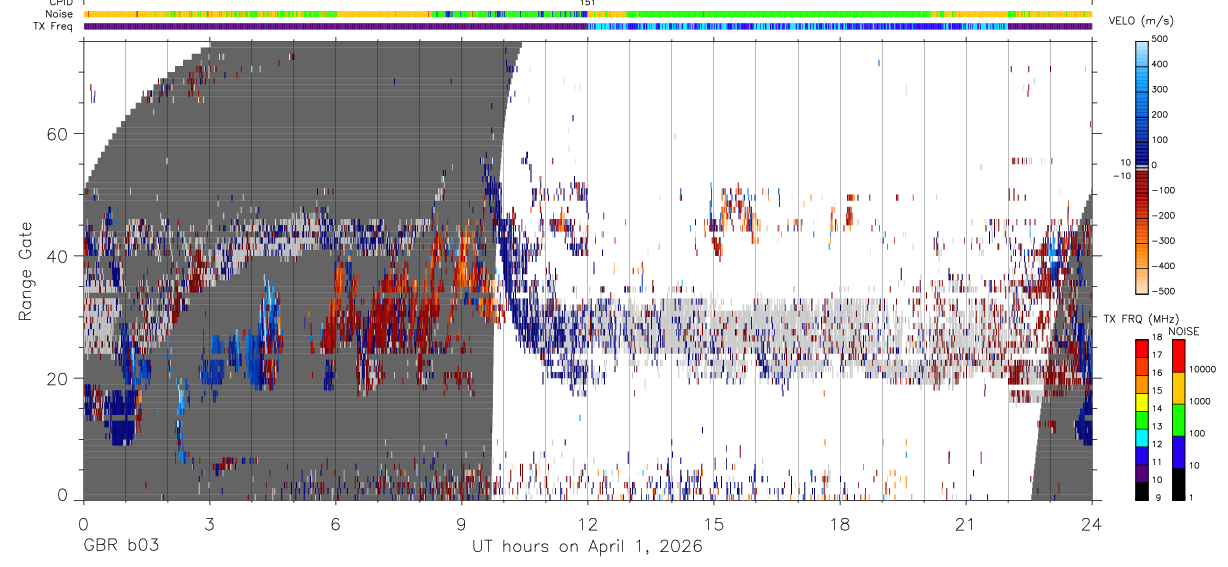This screenshot has width=1228, height=567.
Task: Click the Noise strip above the plot
Action: click(x=587, y=14)
